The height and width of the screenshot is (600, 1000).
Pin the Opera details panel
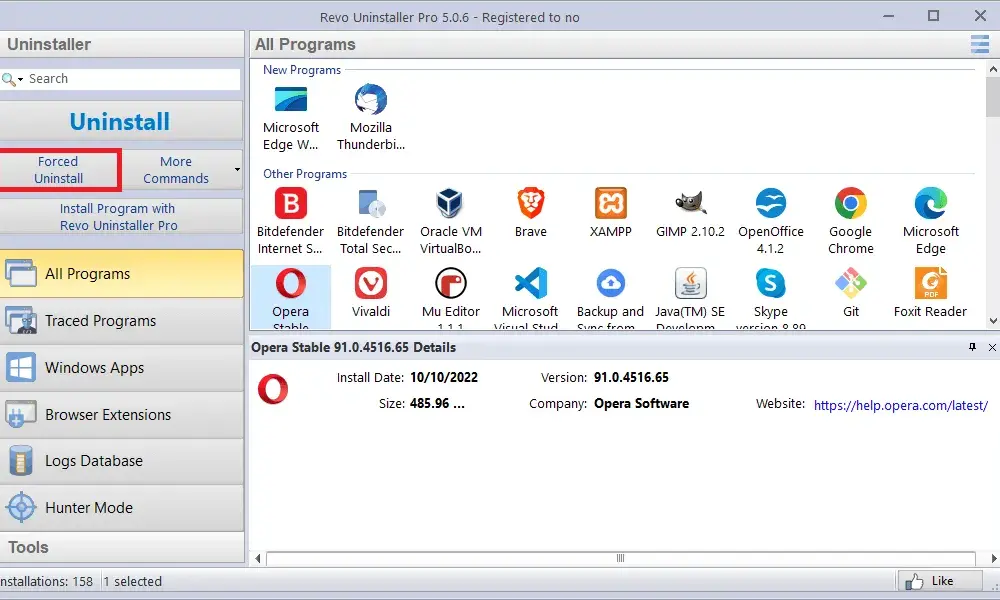click(x=972, y=347)
